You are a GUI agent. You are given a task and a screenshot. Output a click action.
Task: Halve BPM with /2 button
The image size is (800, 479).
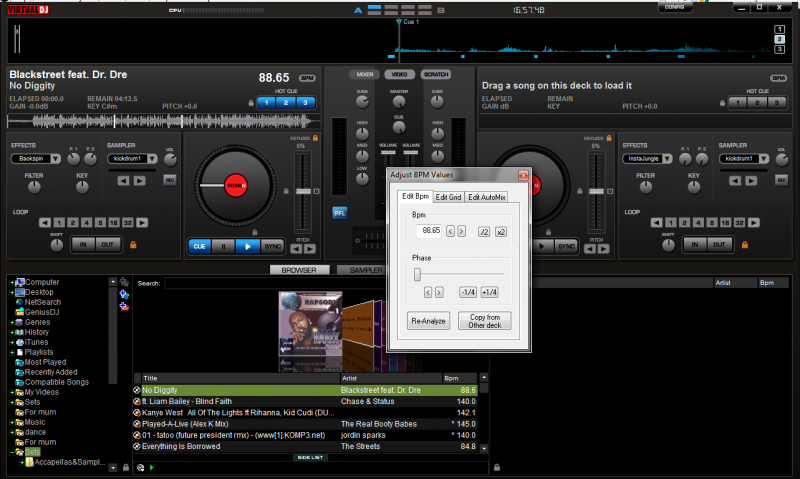pyautogui.click(x=484, y=232)
